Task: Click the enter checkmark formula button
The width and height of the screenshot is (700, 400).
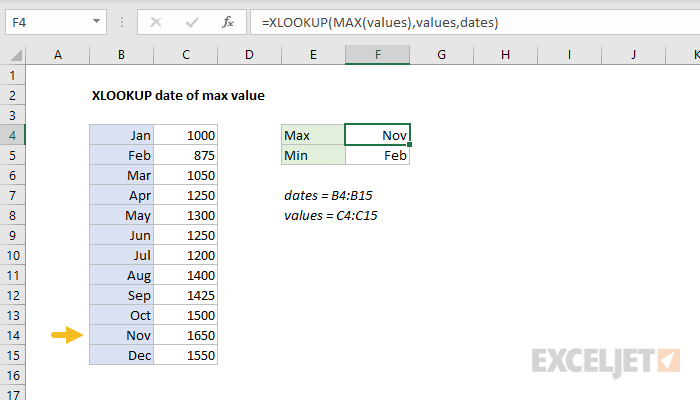Action: tap(192, 22)
